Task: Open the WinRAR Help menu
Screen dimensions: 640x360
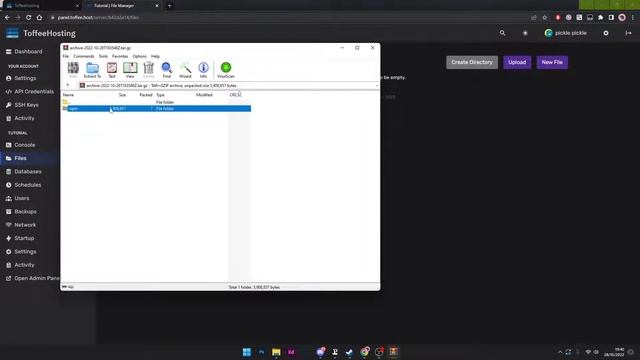Action: 155,56
